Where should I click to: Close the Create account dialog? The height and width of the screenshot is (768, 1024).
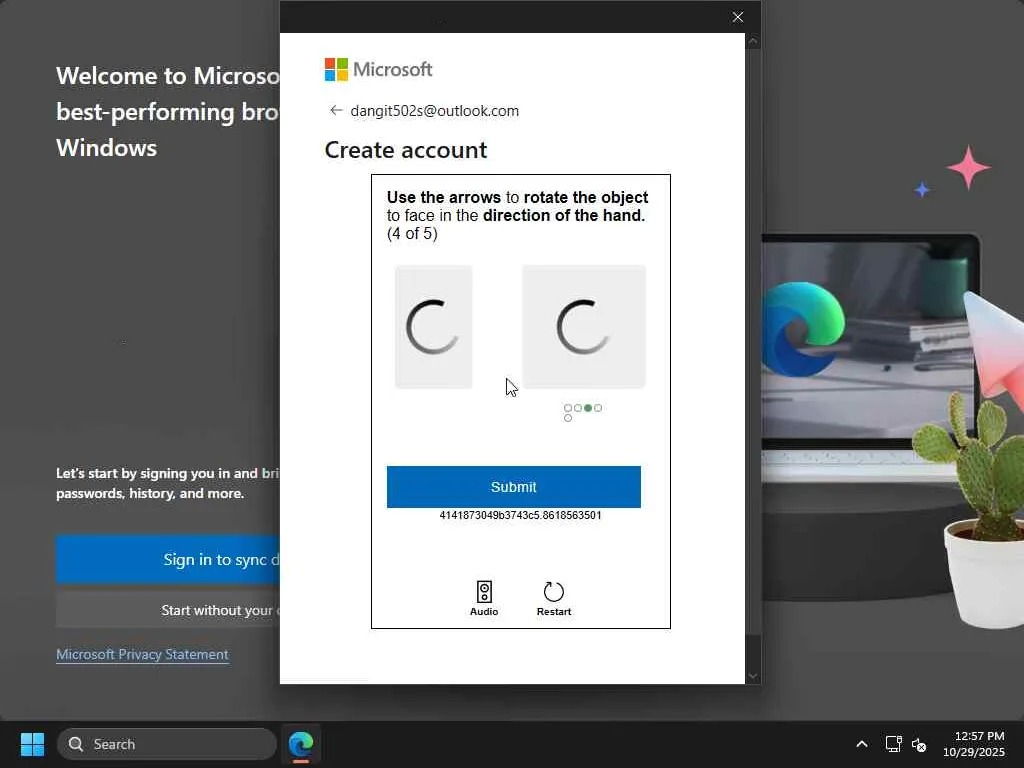tap(738, 17)
